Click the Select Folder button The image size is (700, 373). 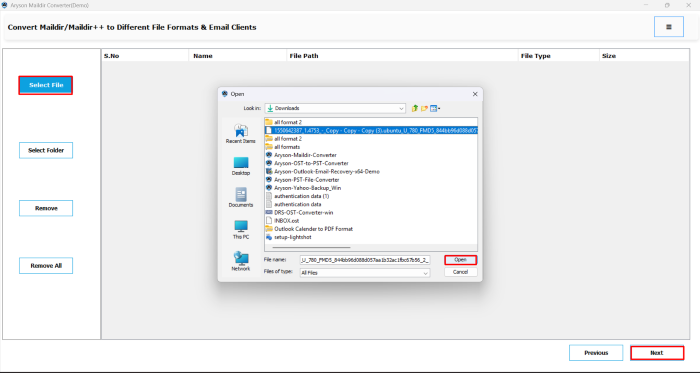pyautogui.click(x=46, y=150)
